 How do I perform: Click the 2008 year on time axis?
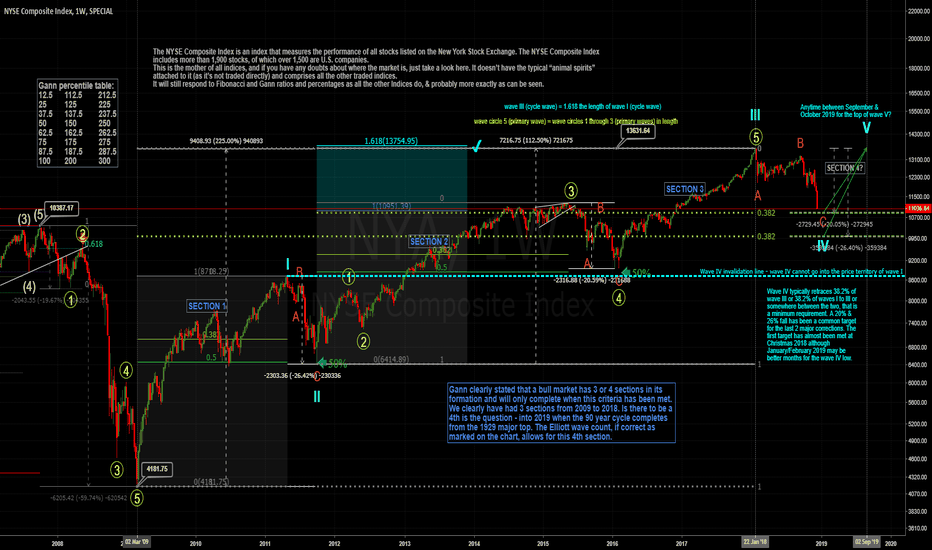click(57, 543)
